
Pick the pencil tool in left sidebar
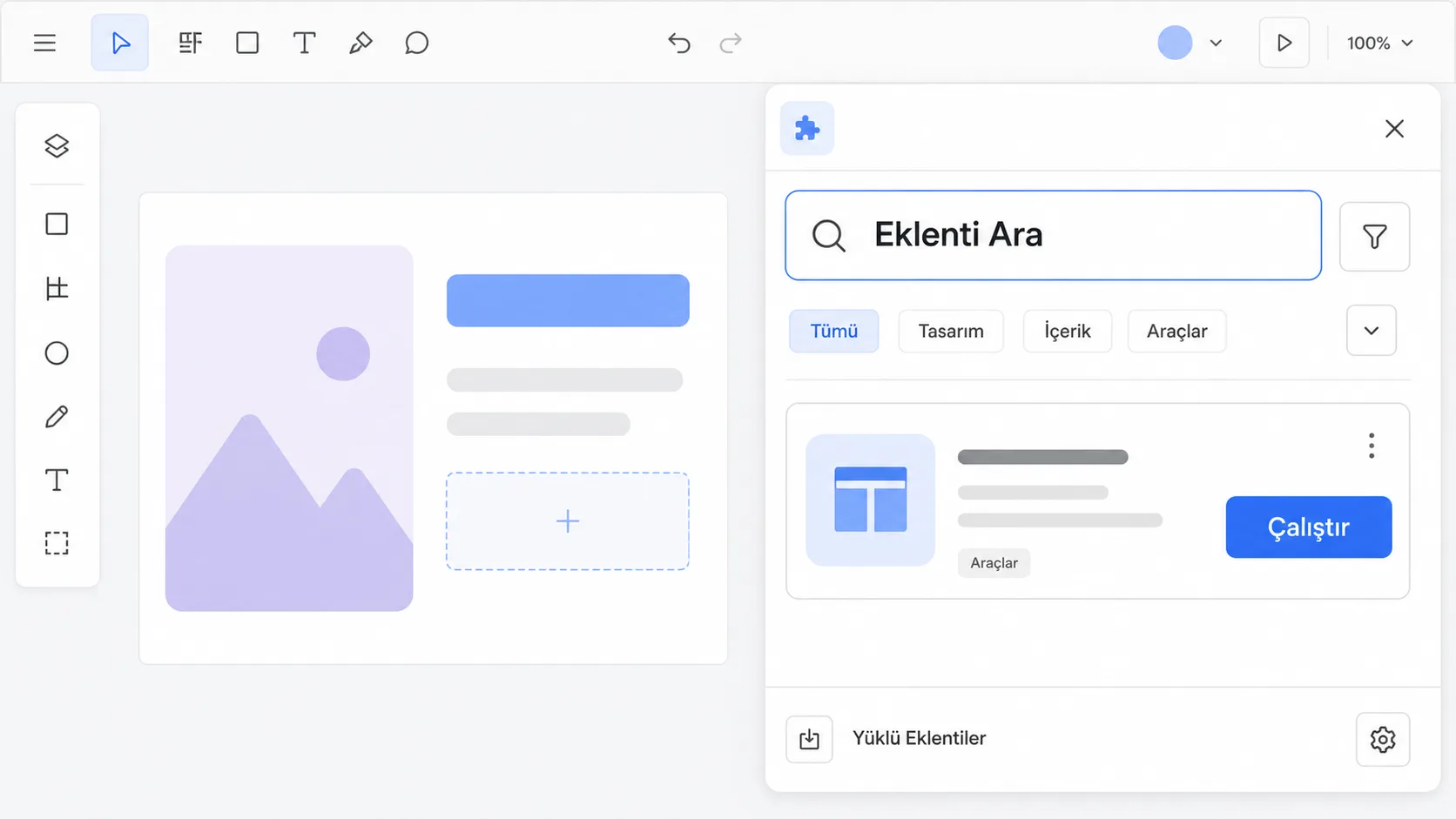(57, 417)
